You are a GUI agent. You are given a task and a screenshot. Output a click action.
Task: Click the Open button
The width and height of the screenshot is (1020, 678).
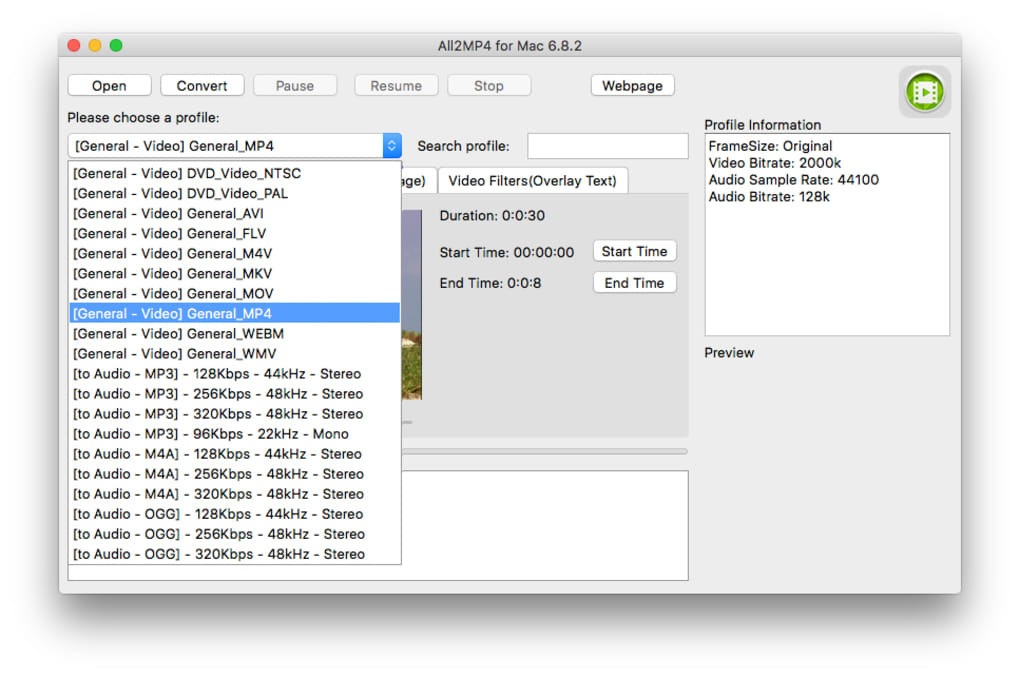click(109, 86)
